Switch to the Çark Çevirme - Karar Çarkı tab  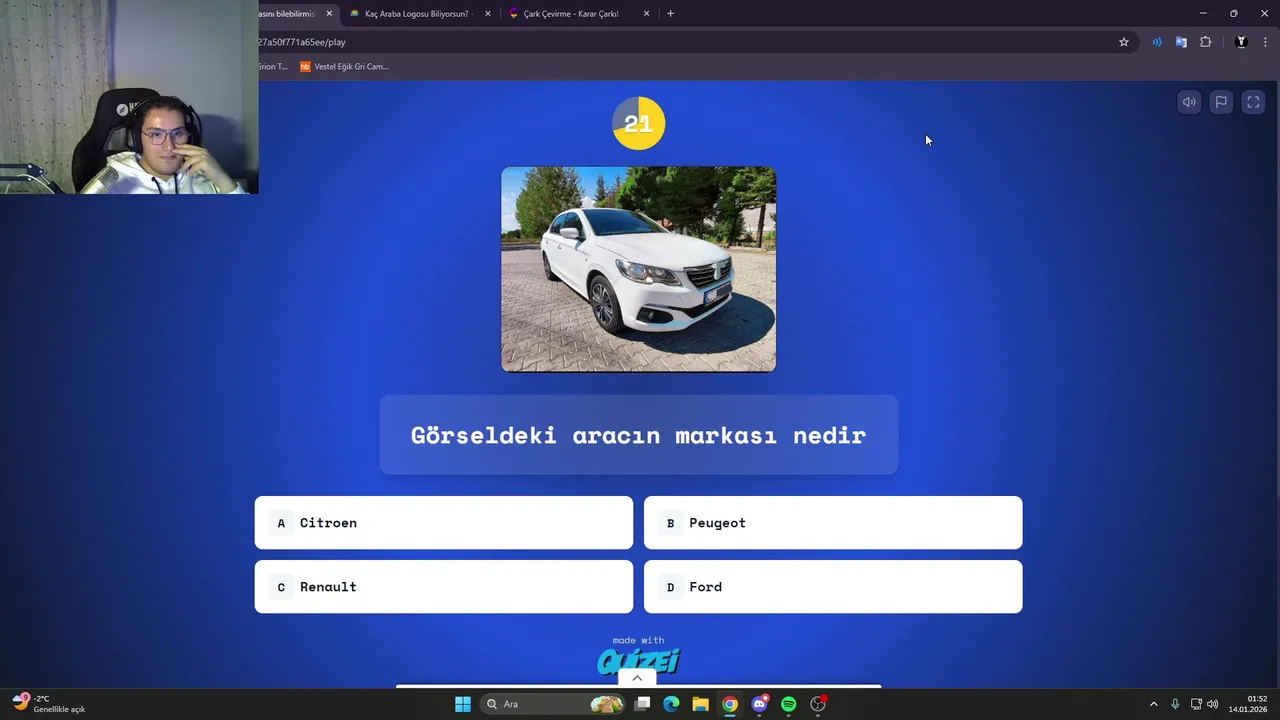coord(570,14)
